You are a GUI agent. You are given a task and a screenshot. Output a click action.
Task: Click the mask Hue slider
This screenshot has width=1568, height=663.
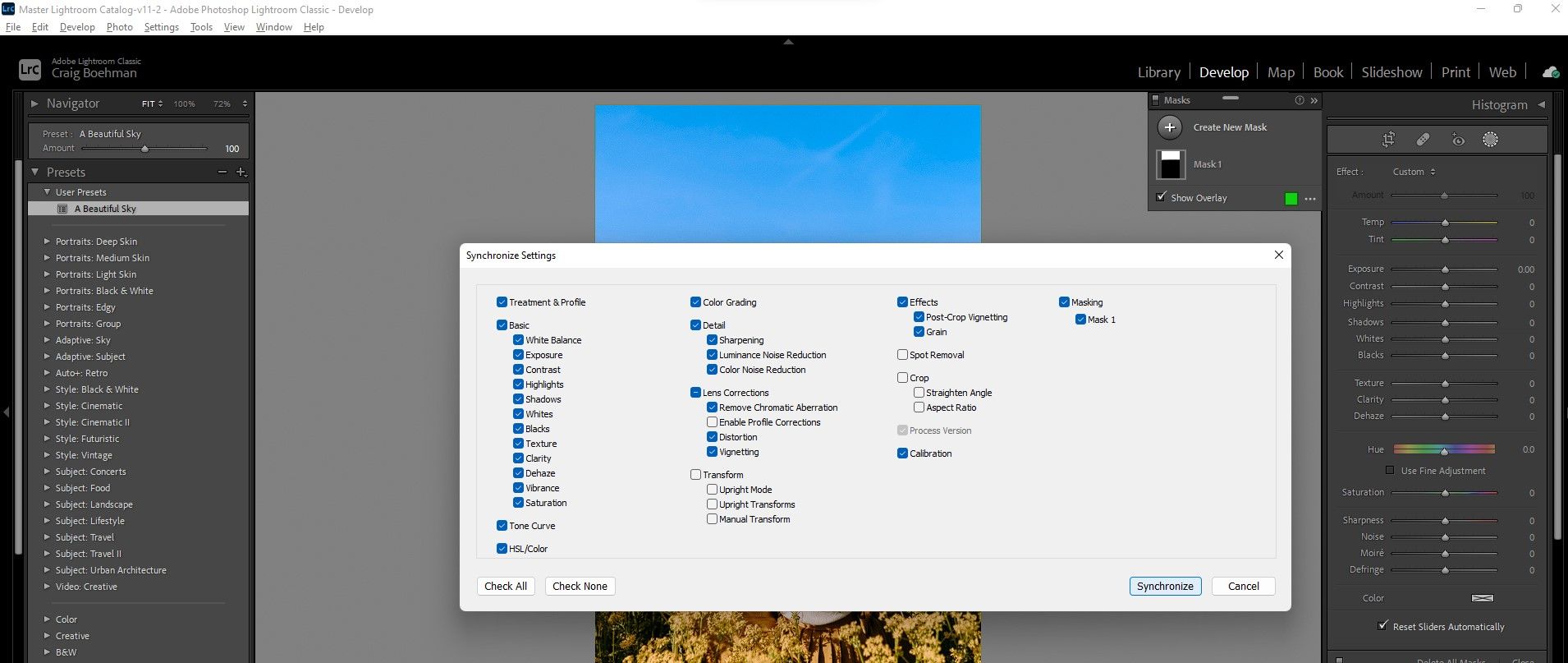1444,449
